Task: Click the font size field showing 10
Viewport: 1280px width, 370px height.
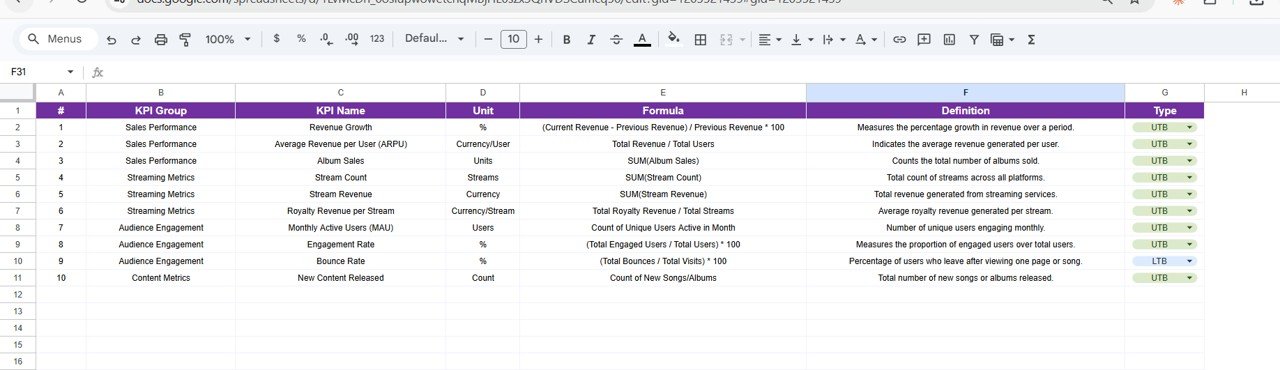Action: point(513,39)
